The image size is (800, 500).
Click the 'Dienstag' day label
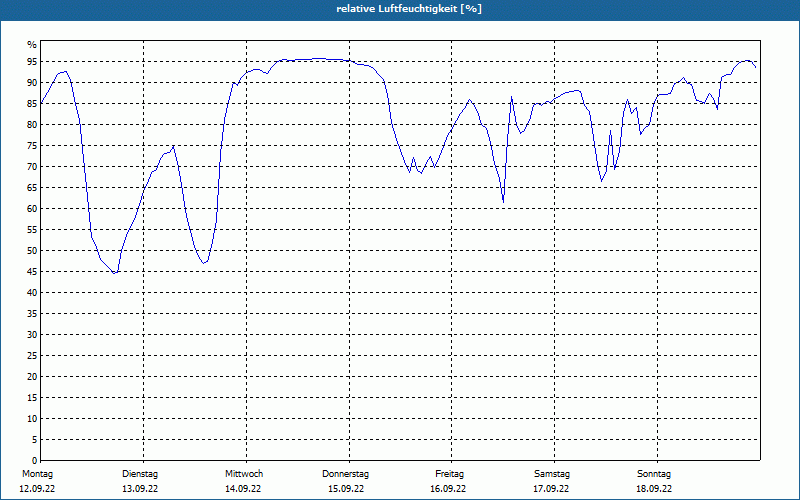coord(140,474)
